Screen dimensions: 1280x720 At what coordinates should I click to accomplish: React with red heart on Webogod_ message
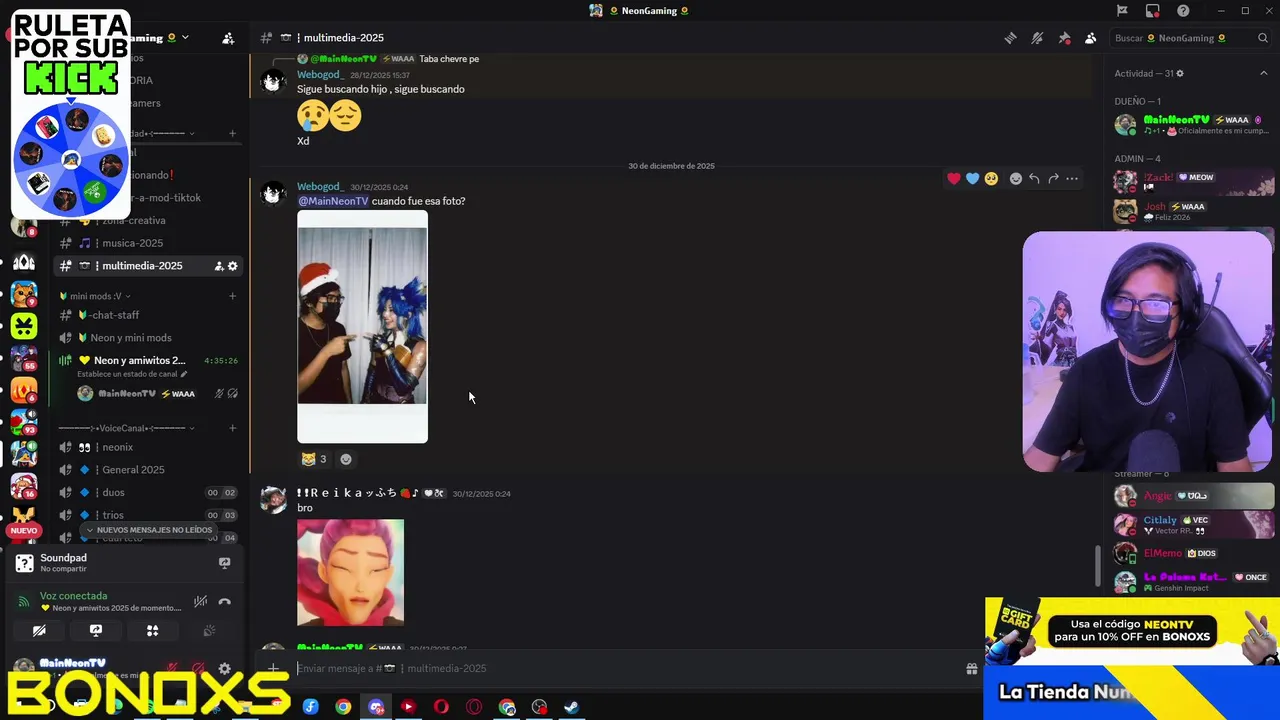[954, 179]
